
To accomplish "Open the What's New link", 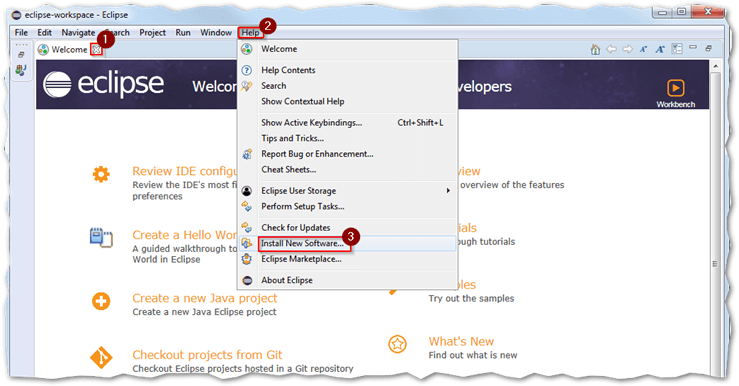I will coord(461,341).
